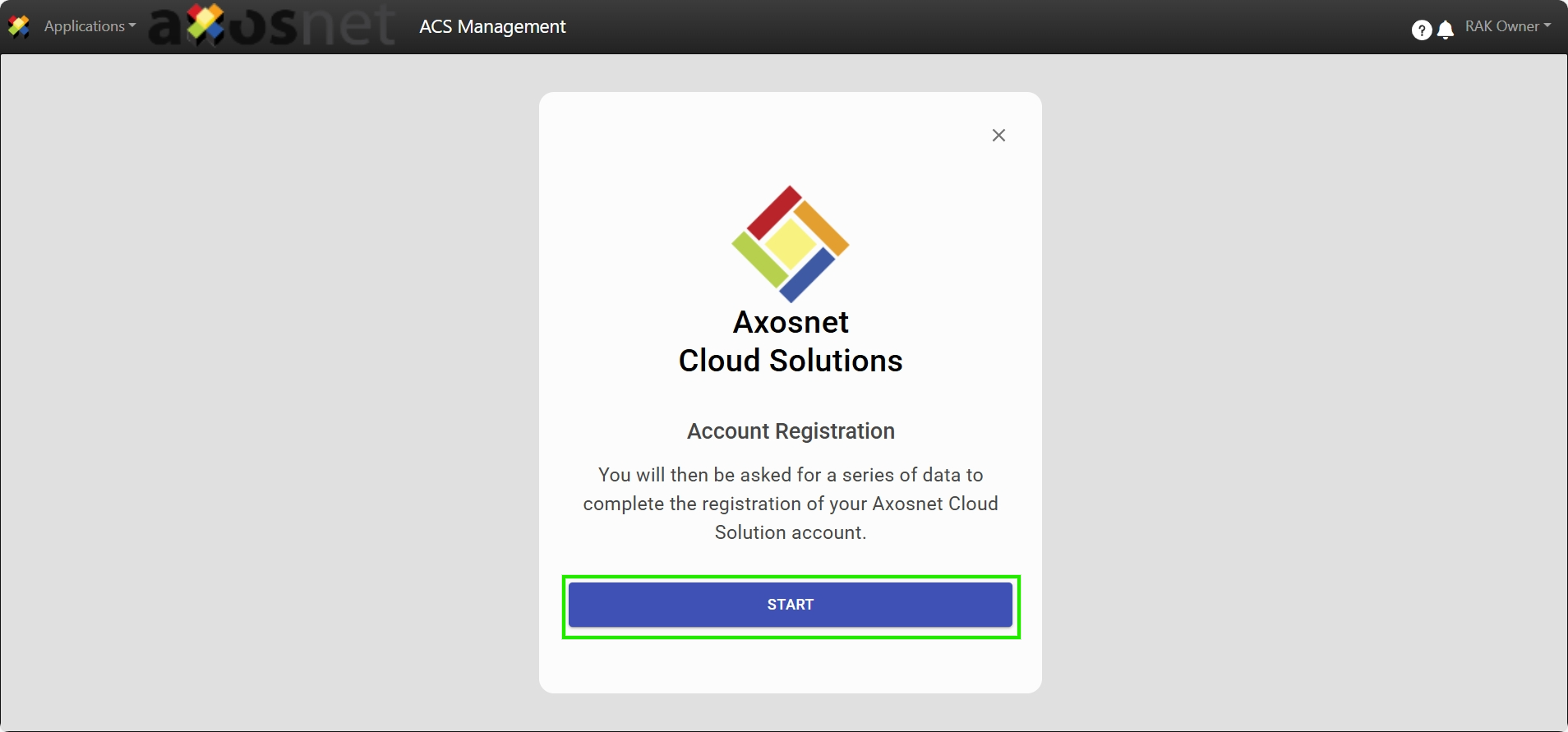Click the caret arrow next to Applications
Image resolution: width=1568 pixels, height=732 pixels.
(132, 26)
